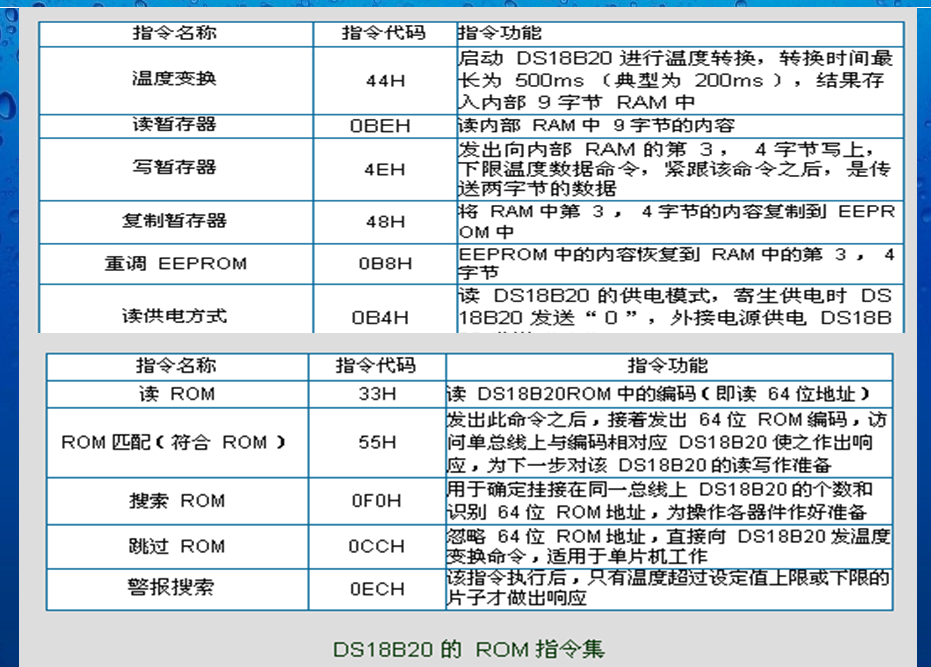Click the 0CCH code for 跳过 ROM
This screenshot has width=931, height=667.
tap(376, 547)
